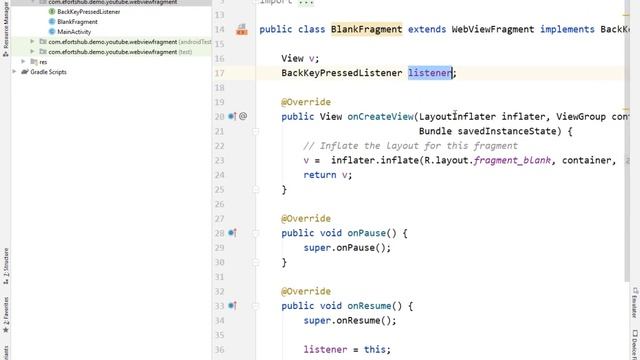This screenshot has height=360, width=640.
Task: Click the fold end marker on line 30
Action: tap(256, 262)
